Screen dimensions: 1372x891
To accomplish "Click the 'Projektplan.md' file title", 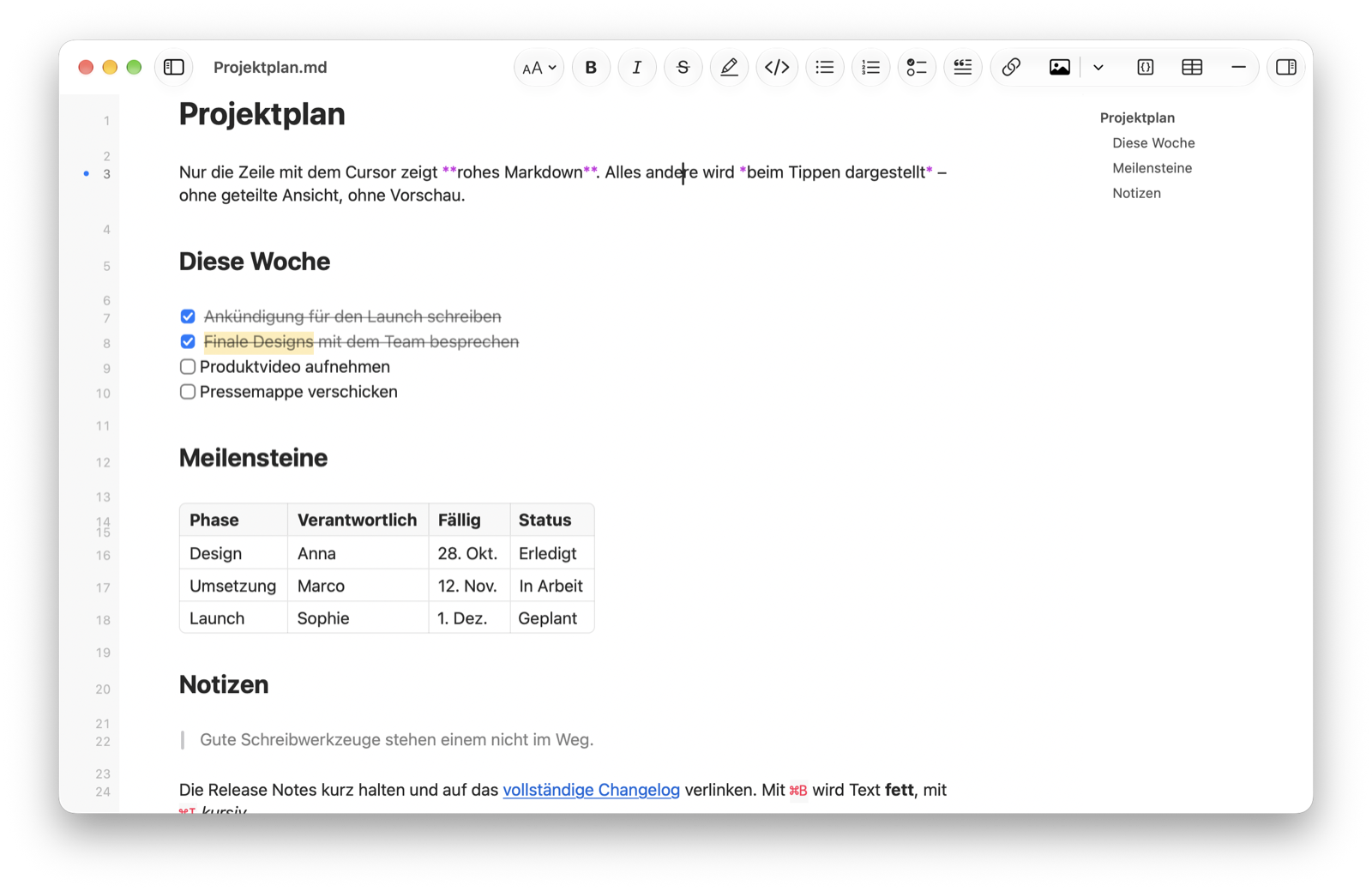I will [x=270, y=67].
